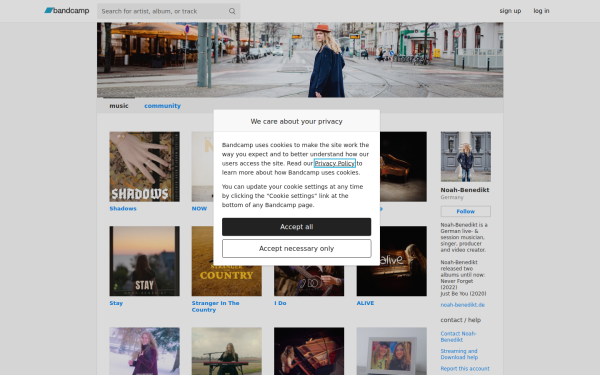Follow Noah-Benedikt
600x375 pixels.
pyautogui.click(x=465, y=211)
